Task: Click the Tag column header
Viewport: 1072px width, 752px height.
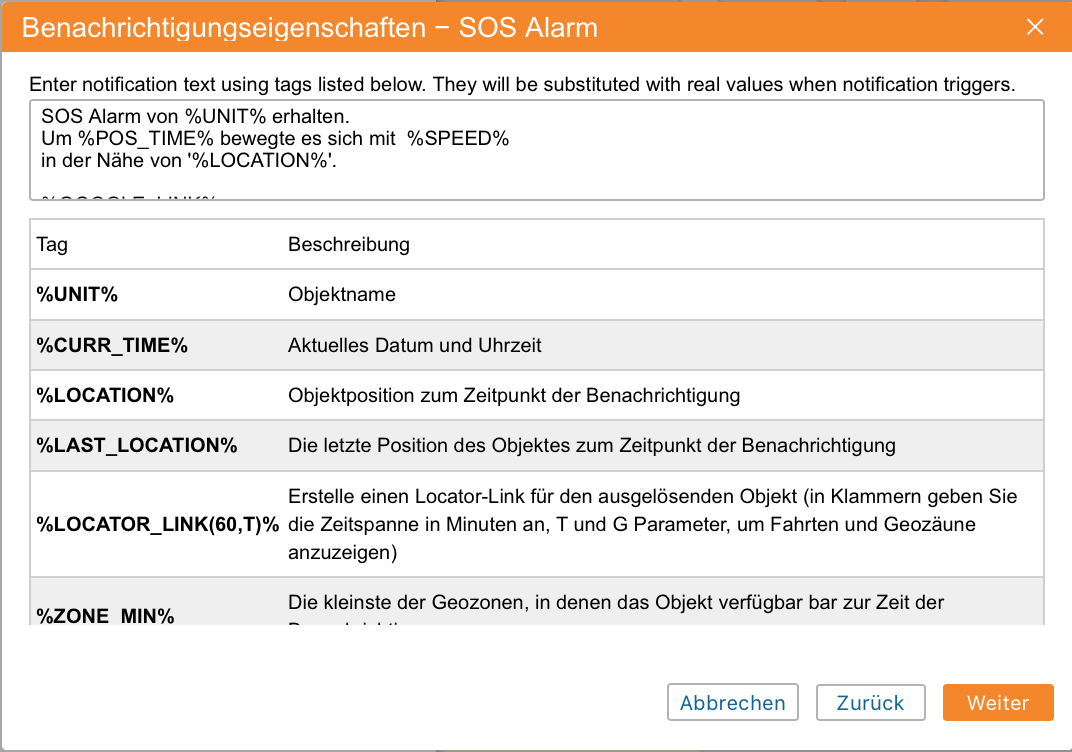Action: coord(52,244)
